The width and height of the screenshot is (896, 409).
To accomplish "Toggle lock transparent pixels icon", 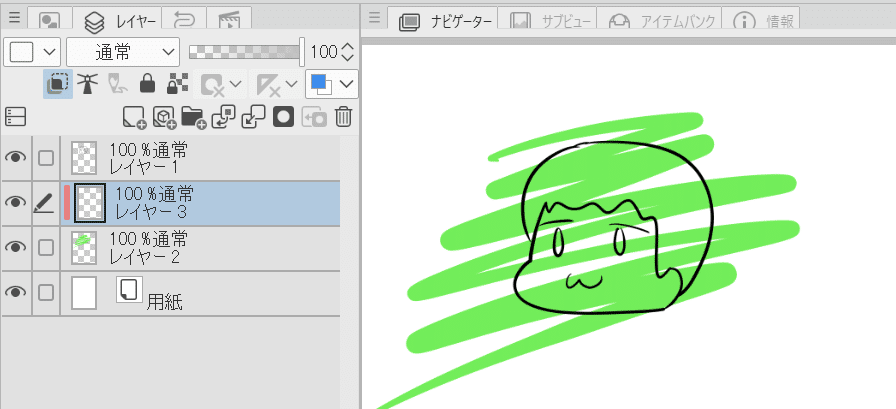I will coord(177,85).
